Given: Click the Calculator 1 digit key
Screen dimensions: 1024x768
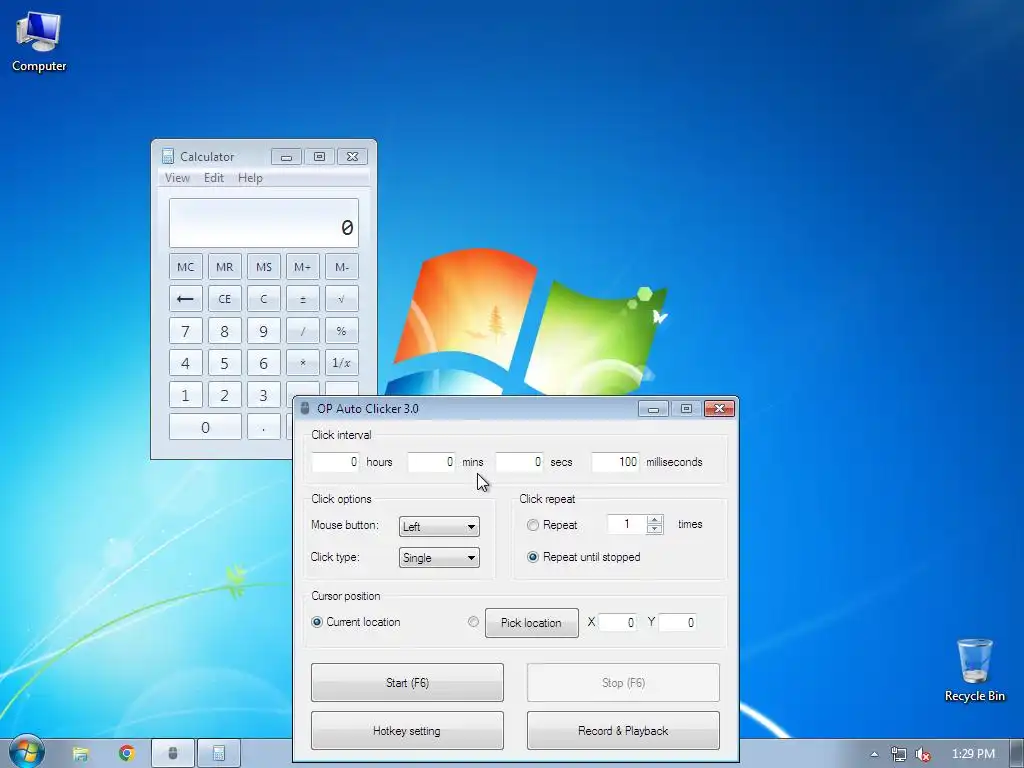Looking at the screenshot, I should click(185, 395).
